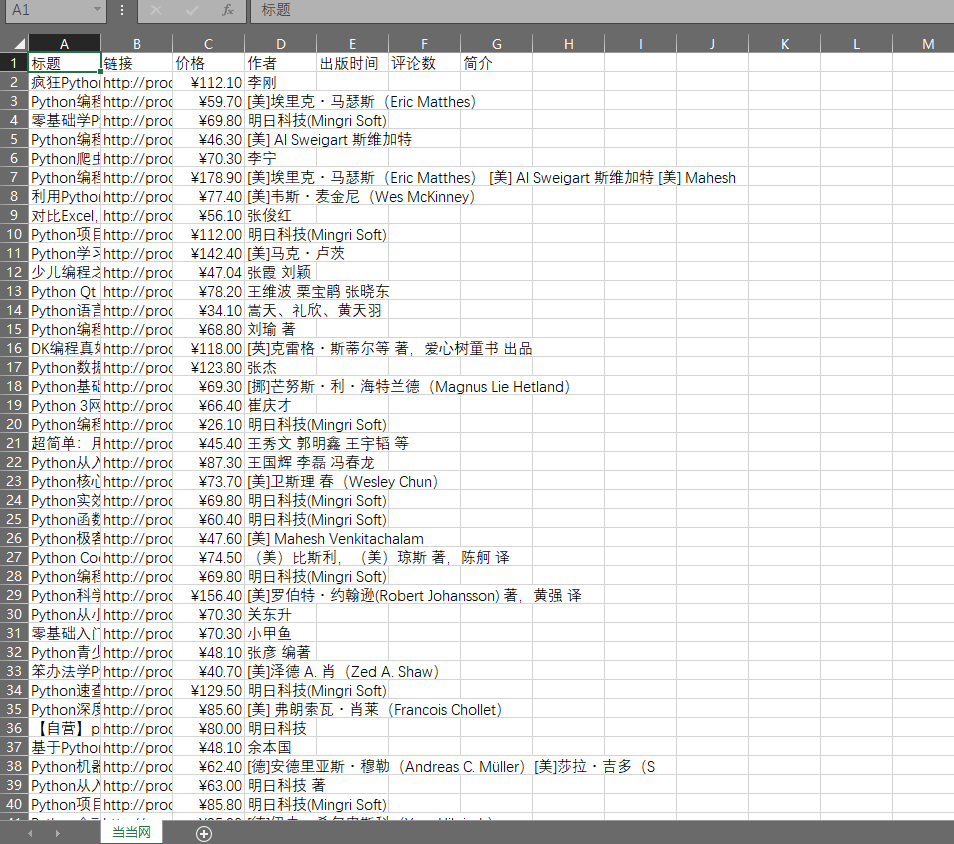
Task: Select column M header
Action: pos(928,44)
